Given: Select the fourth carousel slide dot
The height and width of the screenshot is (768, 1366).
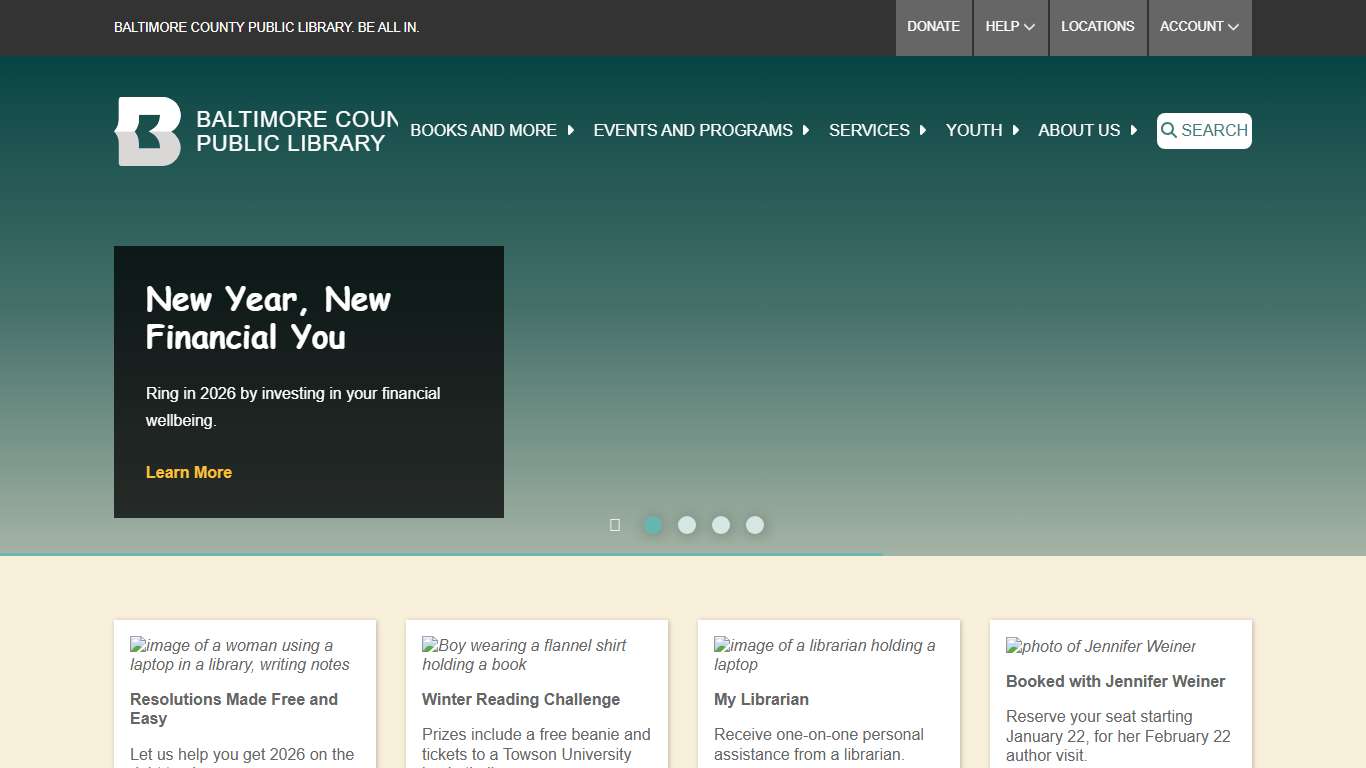Looking at the screenshot, I should pyautogui.click(x=755, y=525).
